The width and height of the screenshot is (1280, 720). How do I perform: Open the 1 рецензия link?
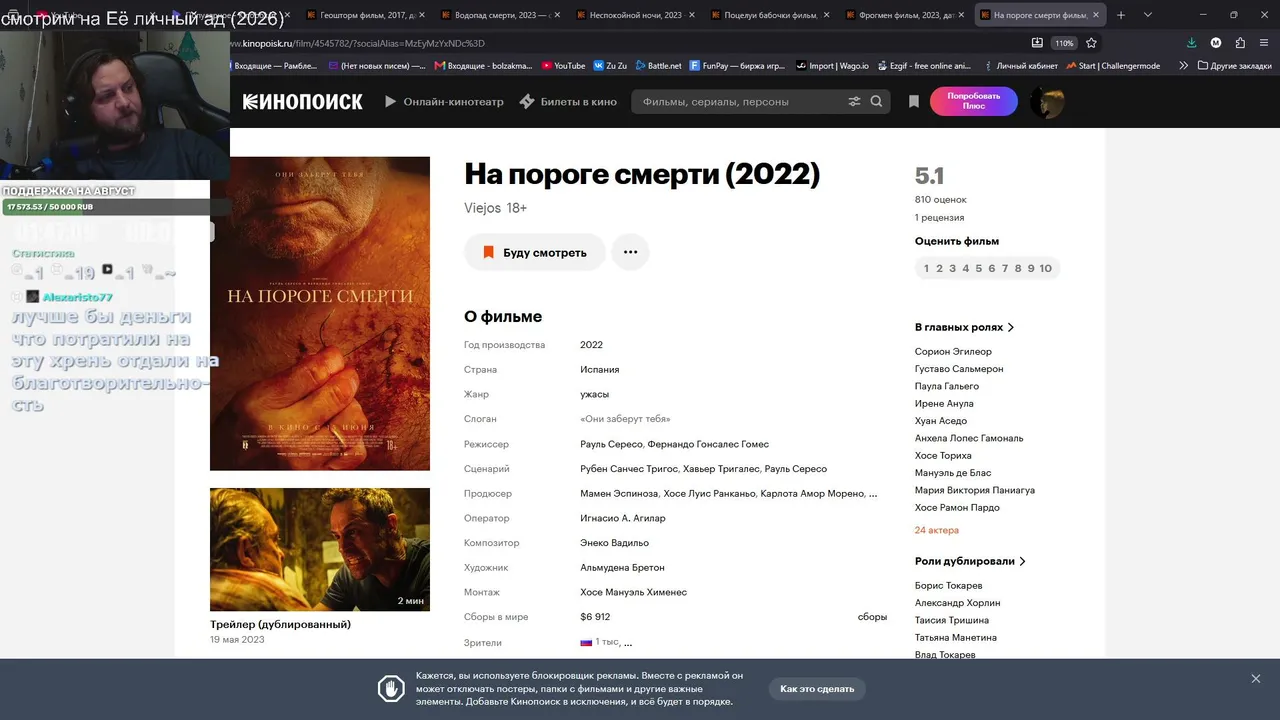click(939, 217)
